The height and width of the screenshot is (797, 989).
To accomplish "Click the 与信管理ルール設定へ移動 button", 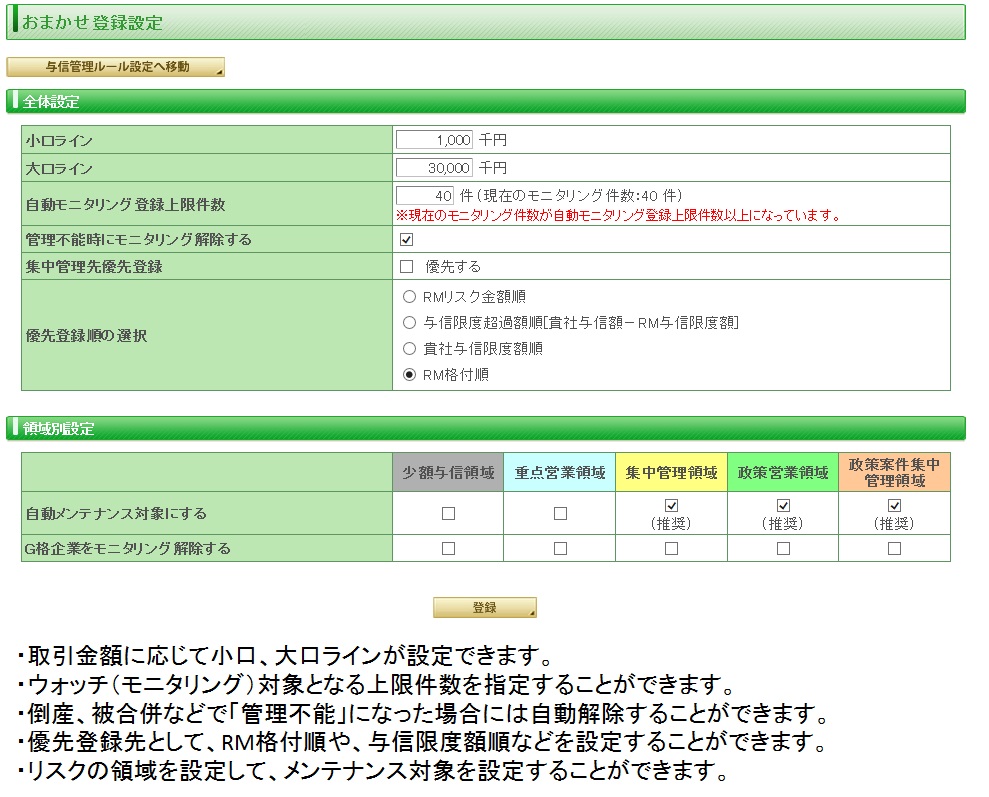I will 115,67.
